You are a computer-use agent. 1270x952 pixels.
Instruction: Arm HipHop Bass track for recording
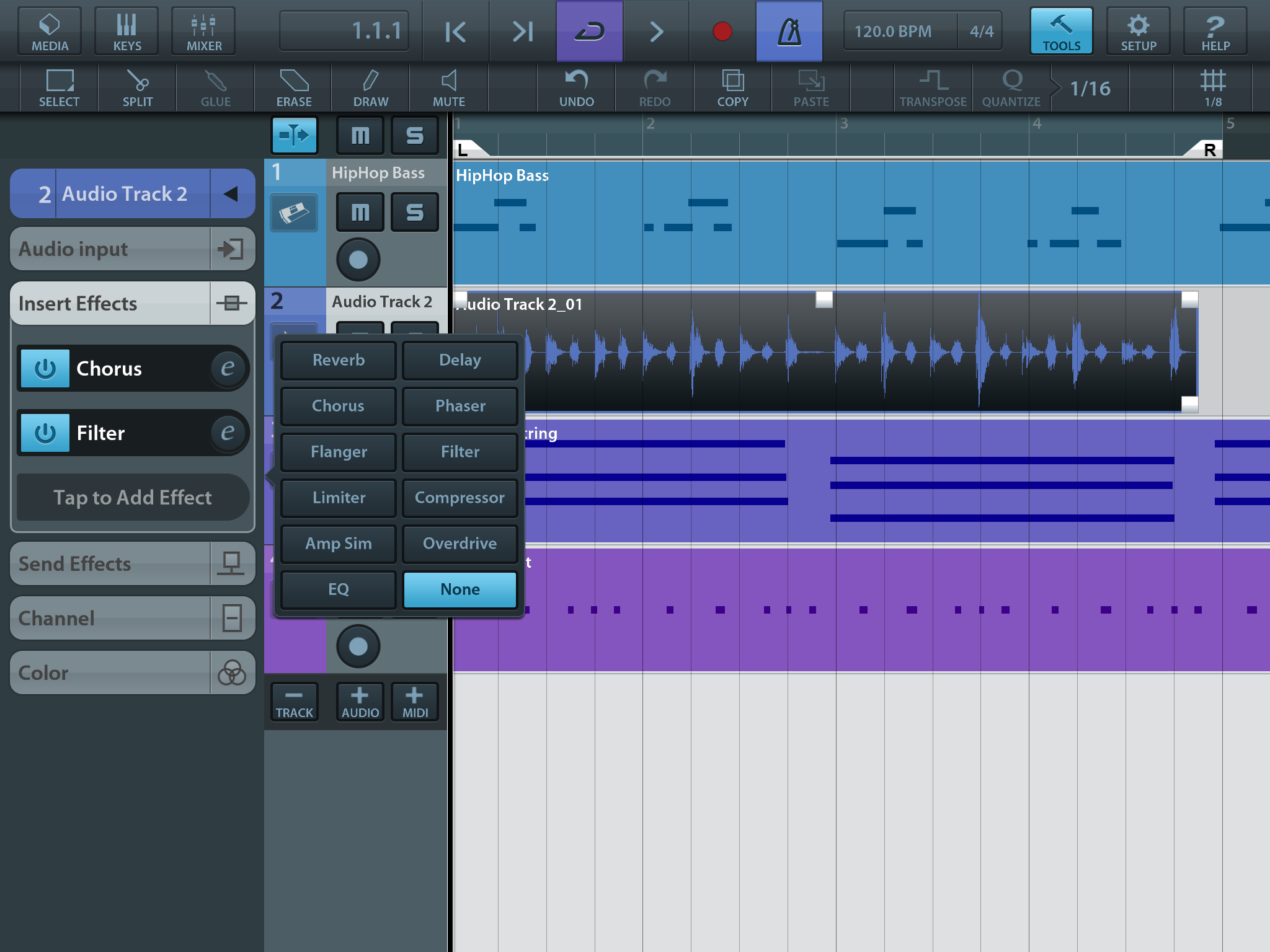click(358, 259)
